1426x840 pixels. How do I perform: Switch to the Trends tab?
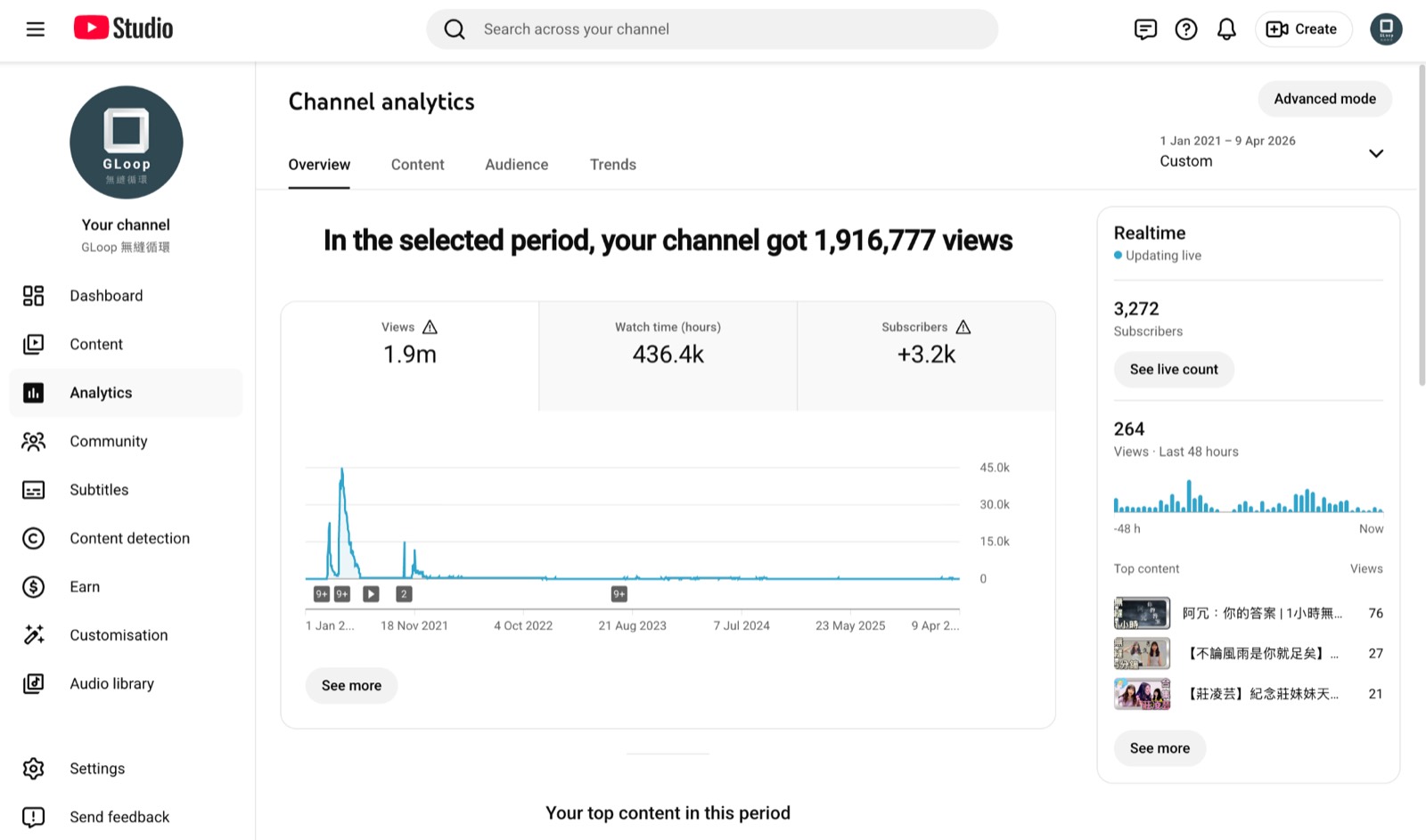tap(613, 165)
